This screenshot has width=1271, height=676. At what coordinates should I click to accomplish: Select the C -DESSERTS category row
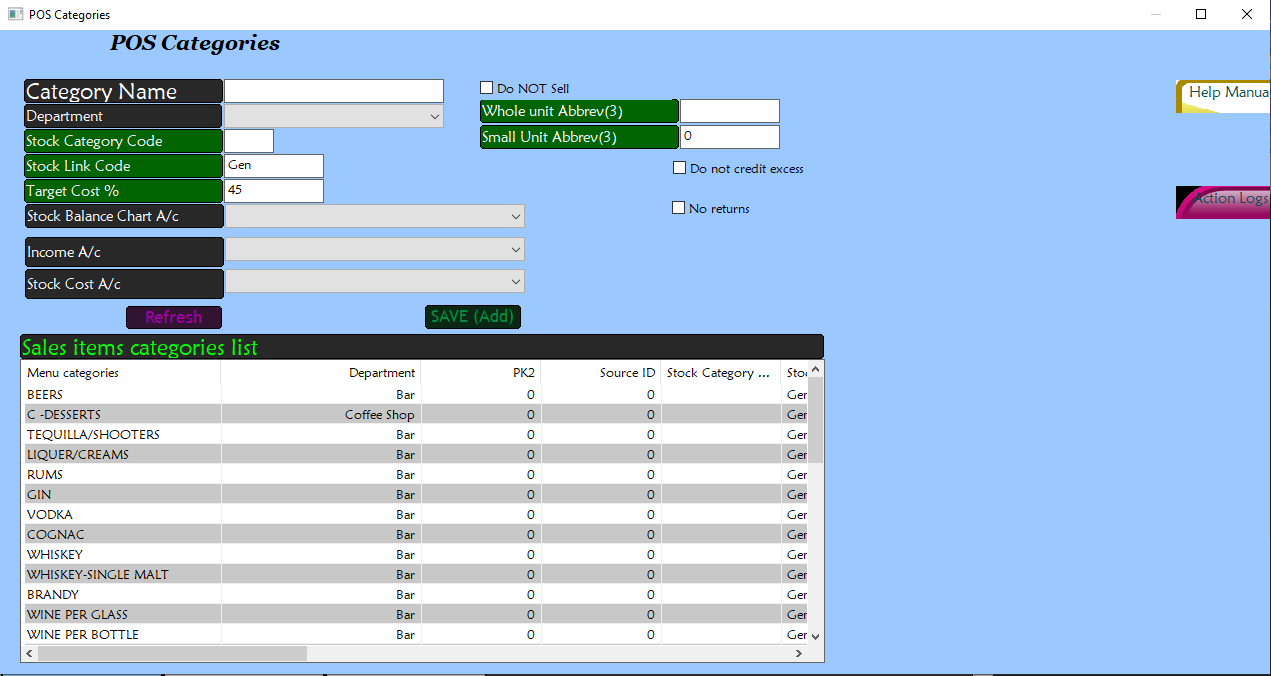[414, 415]
